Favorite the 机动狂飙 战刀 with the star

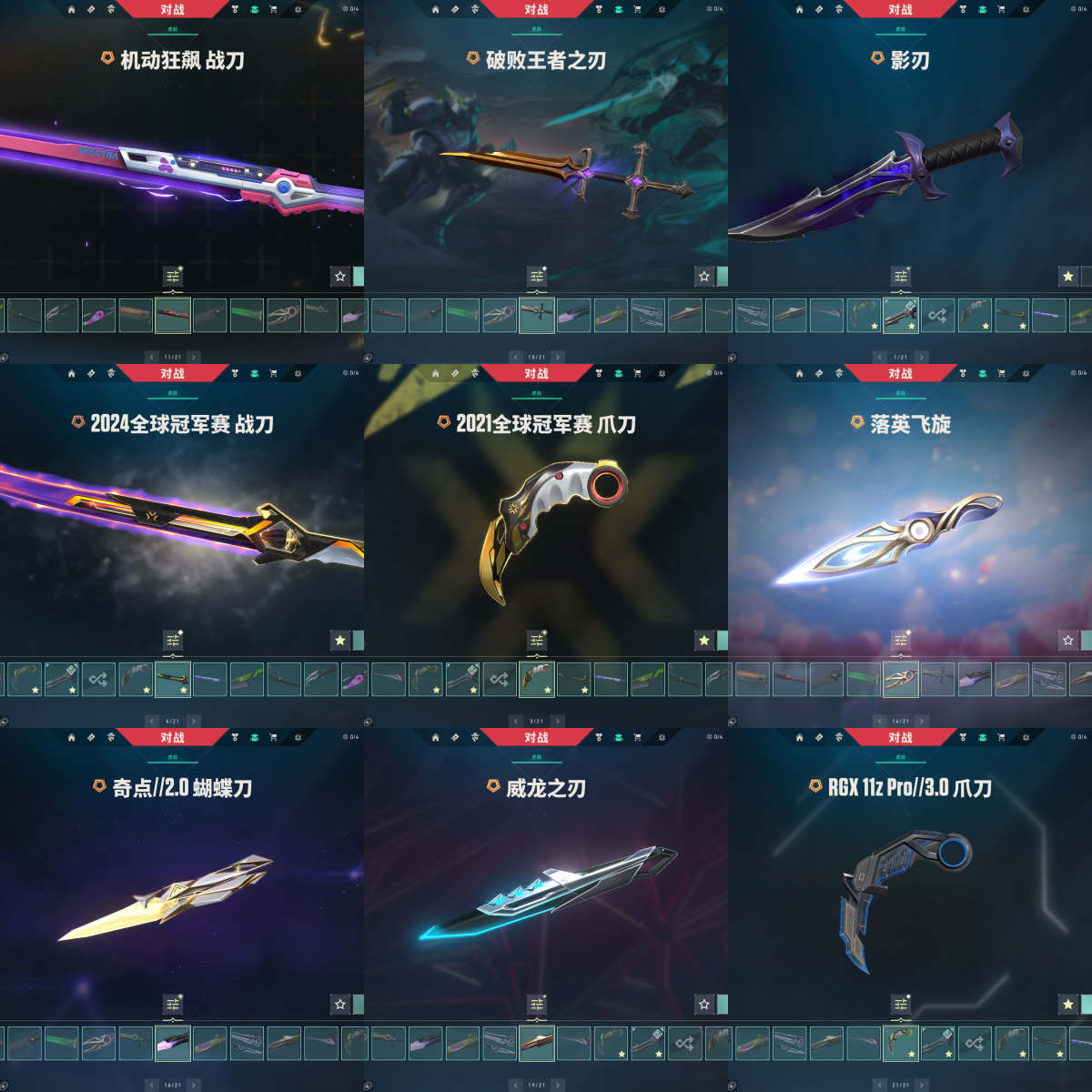340,277
